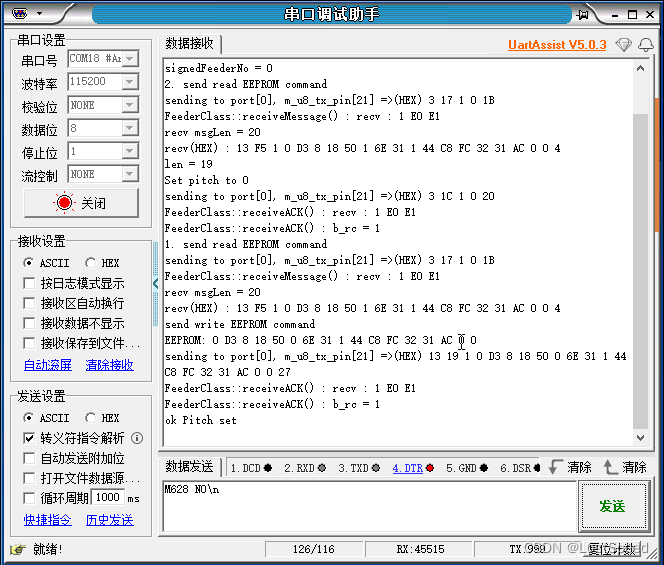The width and height of the screenshot is (664, 565).
Task: Click the receive area scroll down arrow
Action: [641, 438]
